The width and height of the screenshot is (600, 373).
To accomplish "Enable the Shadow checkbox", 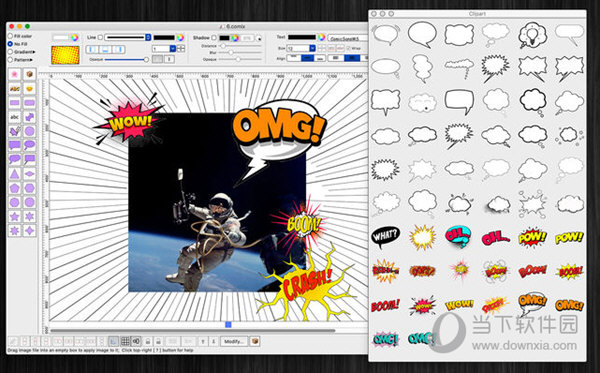I will coord(214,37).
